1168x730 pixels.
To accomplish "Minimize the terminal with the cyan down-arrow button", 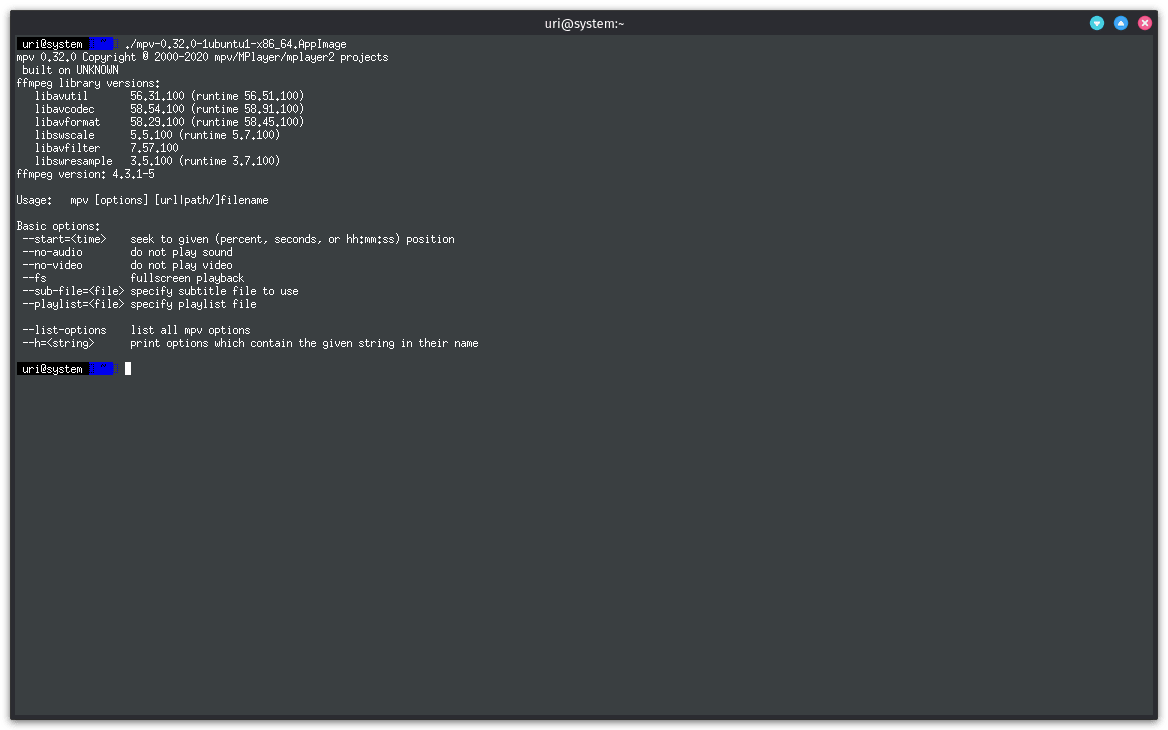I will (x=1096, y=23).
